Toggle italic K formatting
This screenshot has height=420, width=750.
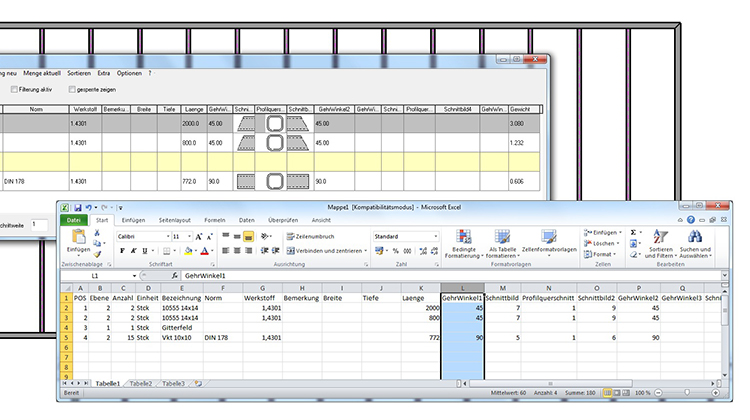pyautogui.click(x=133, y=251)
